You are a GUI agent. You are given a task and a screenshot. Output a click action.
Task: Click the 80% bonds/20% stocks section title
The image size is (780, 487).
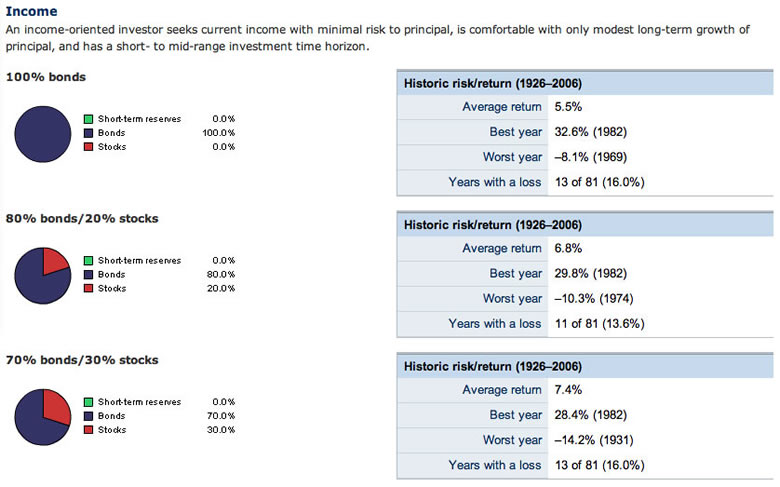[x=81, y=218]
